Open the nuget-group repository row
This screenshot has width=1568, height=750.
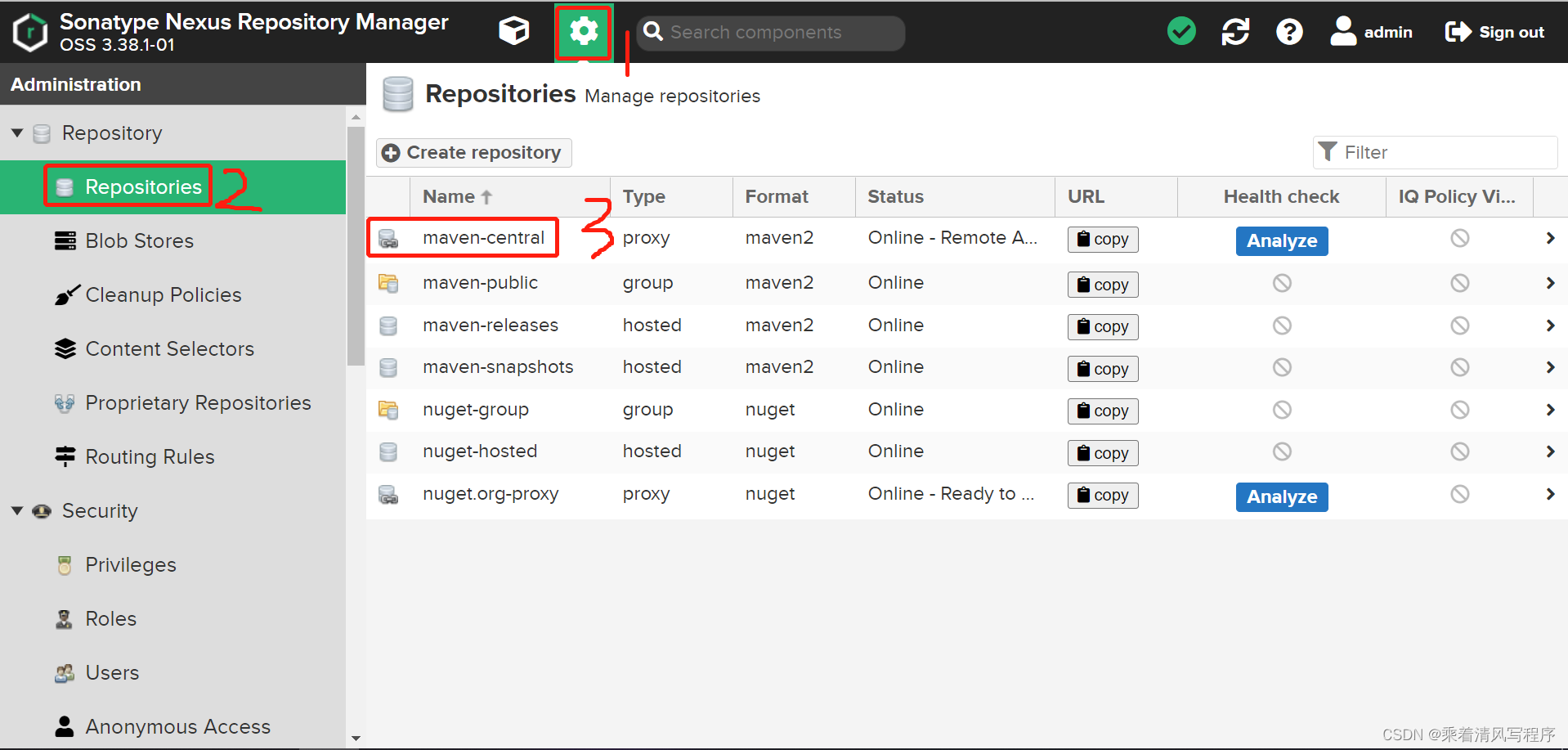(967, 410)
